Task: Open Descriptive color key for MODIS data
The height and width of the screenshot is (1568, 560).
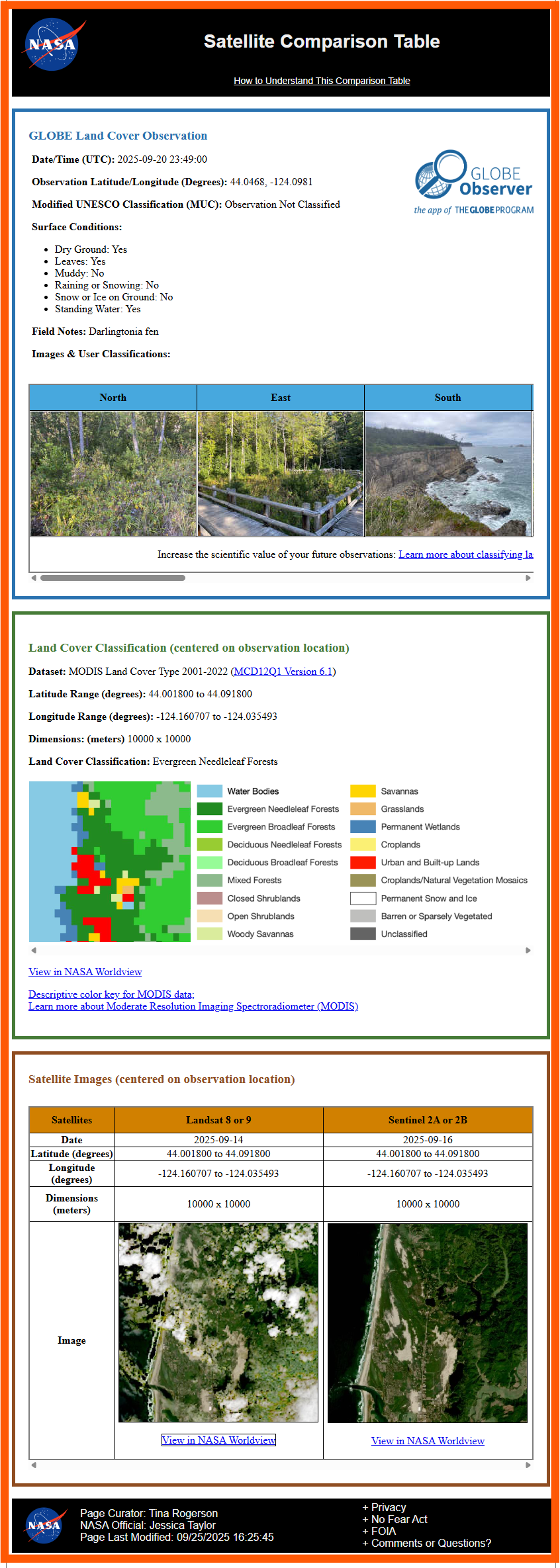Action: 111,994
